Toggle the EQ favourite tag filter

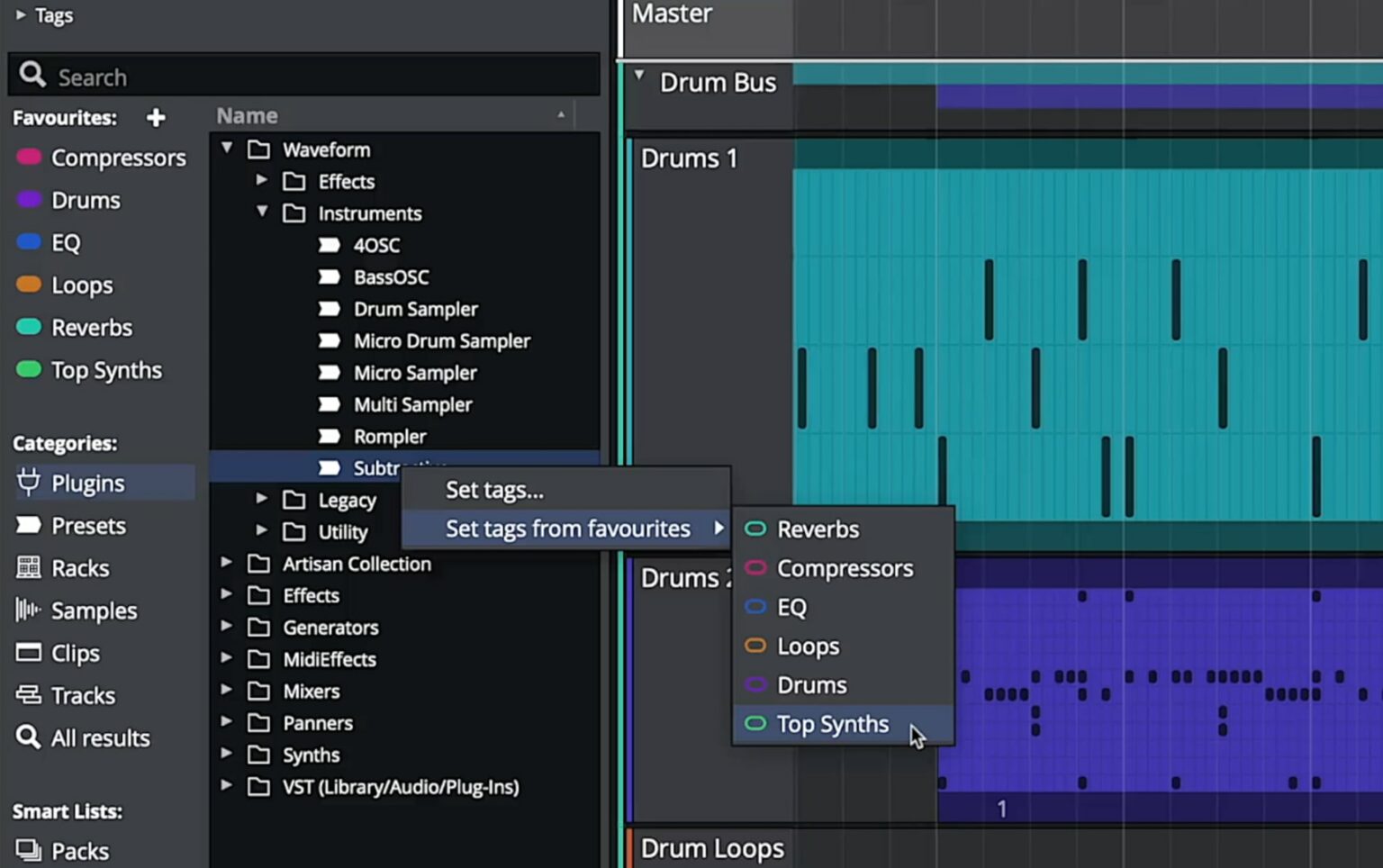[29, 242]
